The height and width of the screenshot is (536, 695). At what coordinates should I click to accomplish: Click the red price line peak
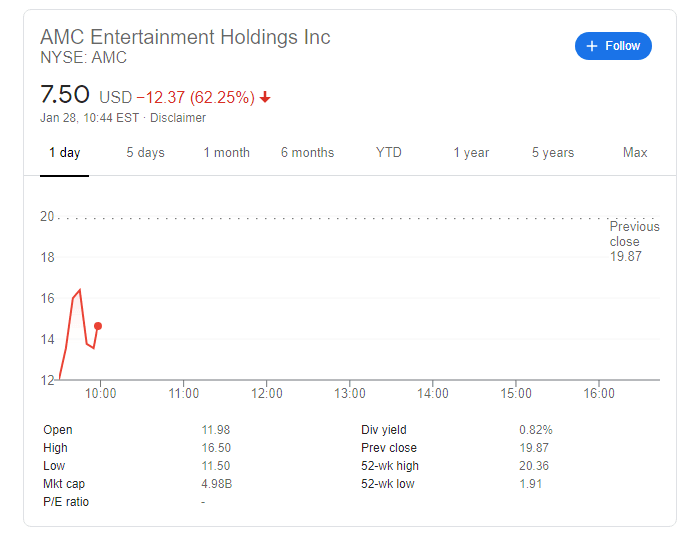pyautogui.click(x=79, y=290)
